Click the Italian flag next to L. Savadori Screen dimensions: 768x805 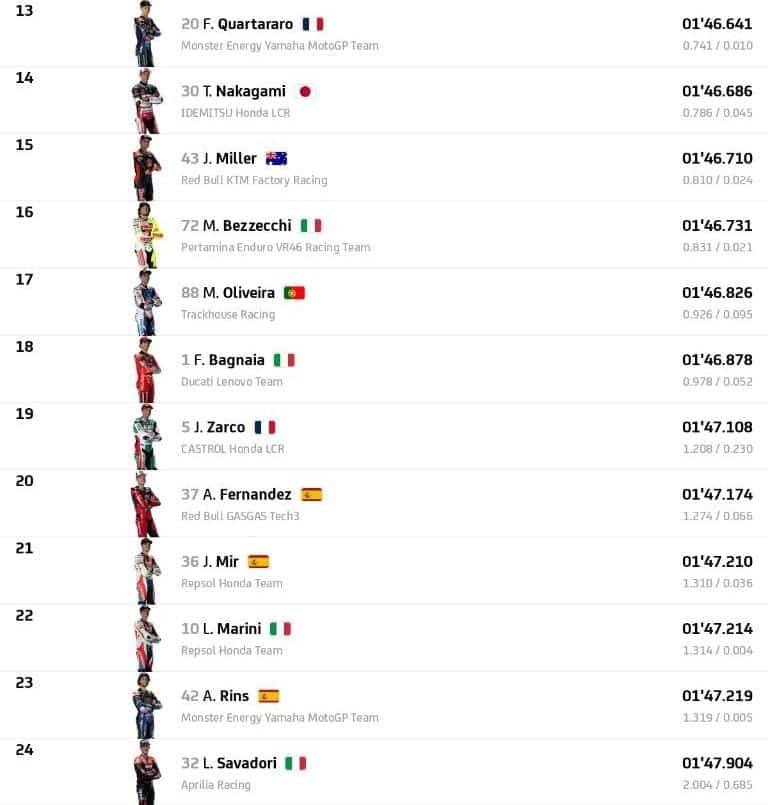(295, 763)
